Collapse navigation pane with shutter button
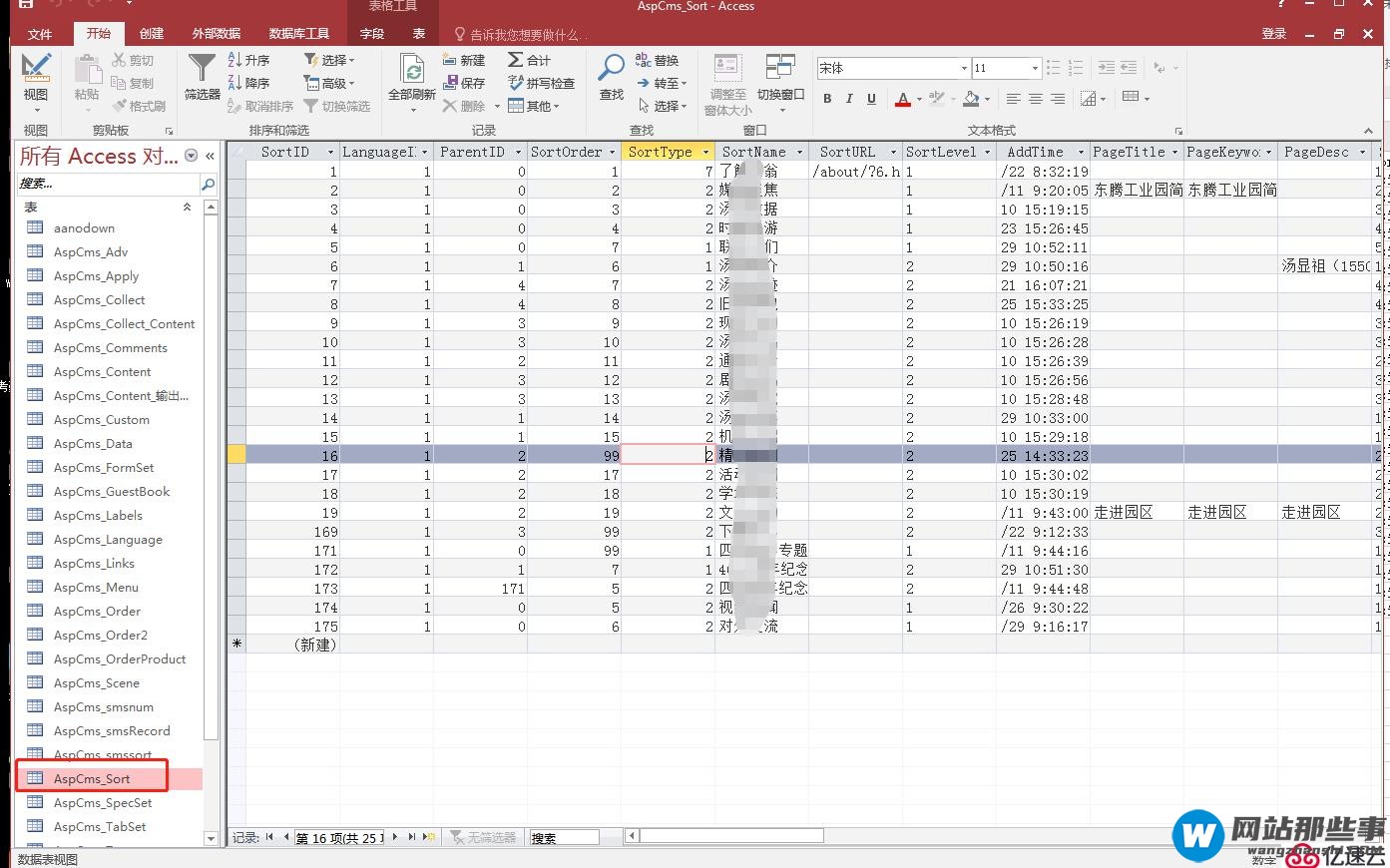This screenshot has height=868, width=1390. point(211,157)
